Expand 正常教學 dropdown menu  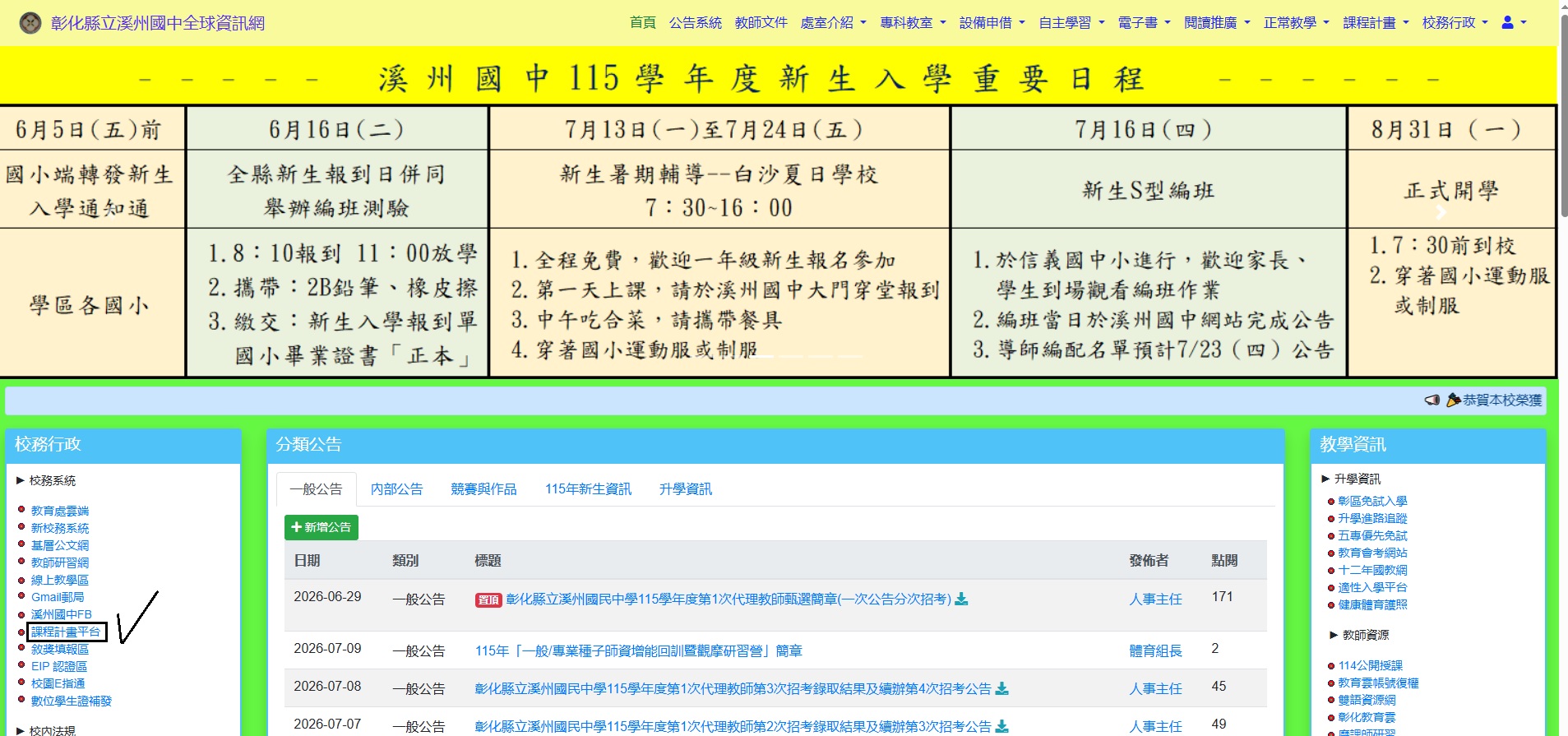point(1297,23)
